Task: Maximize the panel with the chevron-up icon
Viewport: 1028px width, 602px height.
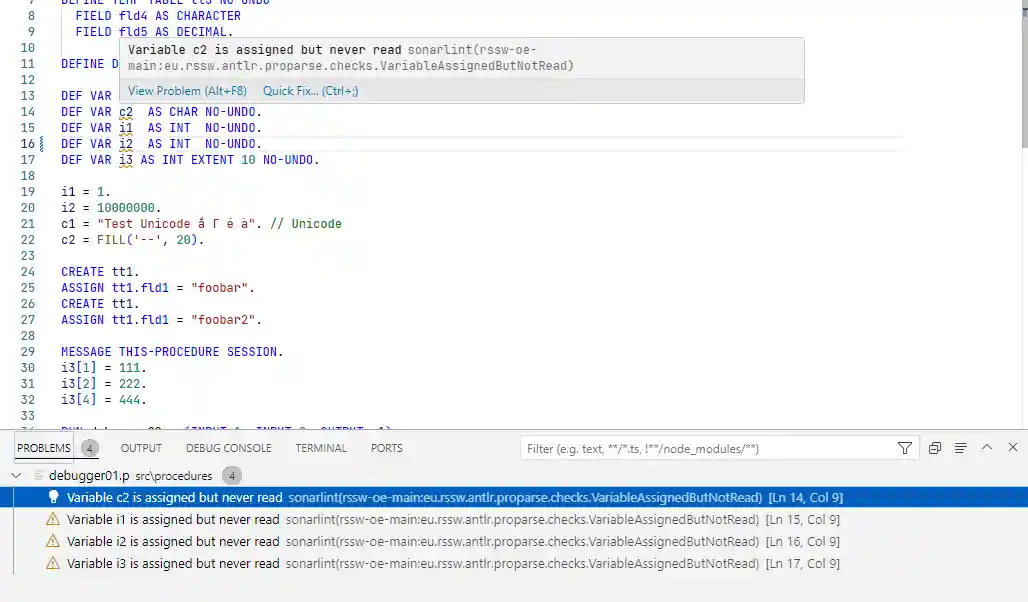Action: click(987, 448)
